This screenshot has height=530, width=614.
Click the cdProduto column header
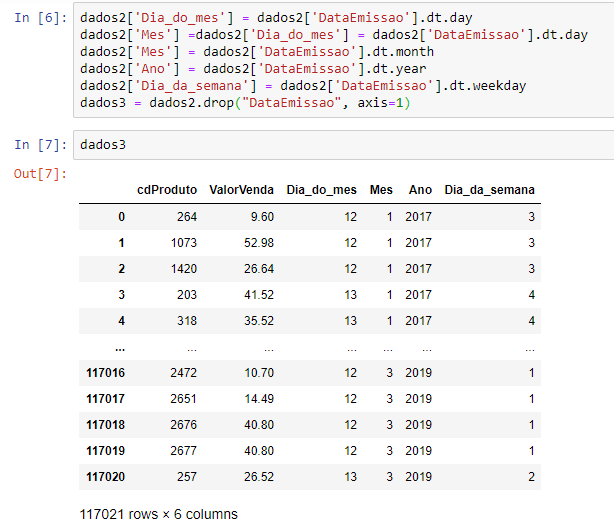167,190
